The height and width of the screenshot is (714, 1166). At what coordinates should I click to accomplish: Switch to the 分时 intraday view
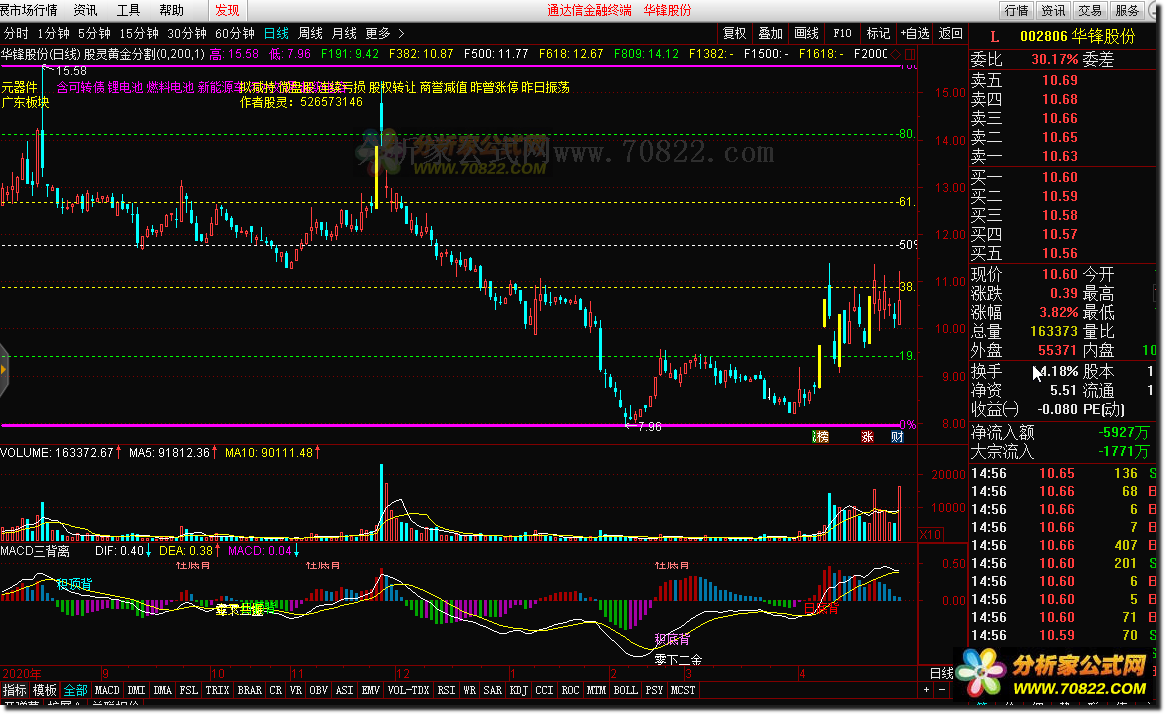click(16, 33)
